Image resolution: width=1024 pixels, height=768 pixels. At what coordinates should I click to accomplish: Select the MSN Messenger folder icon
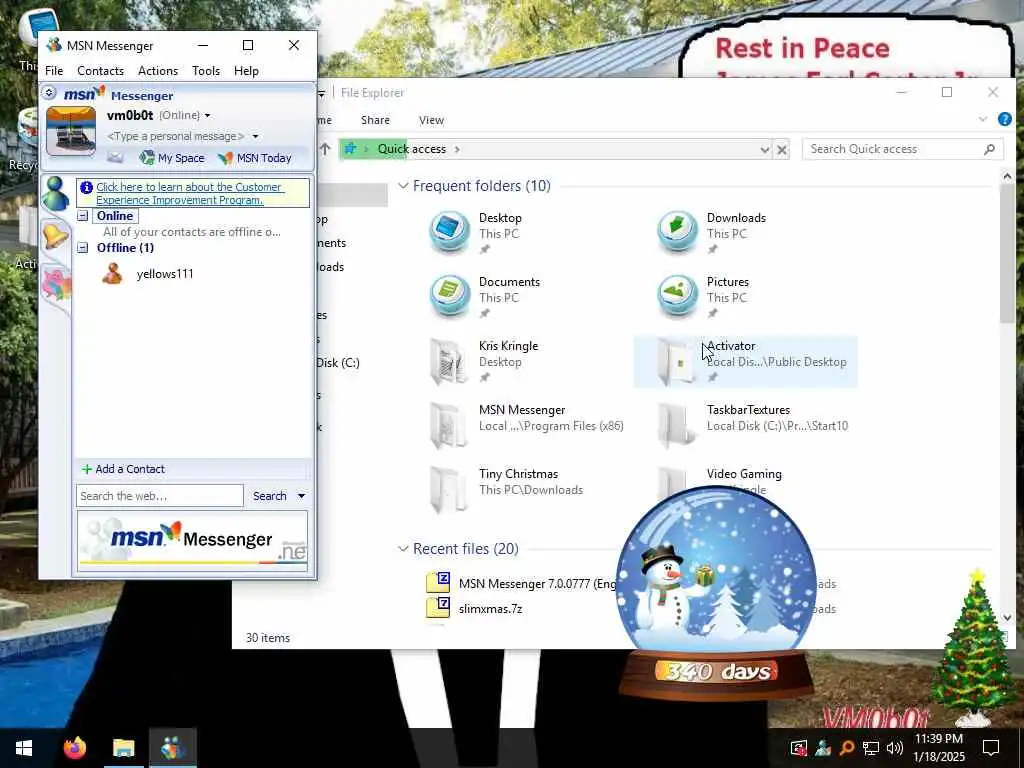coord(449,424)
